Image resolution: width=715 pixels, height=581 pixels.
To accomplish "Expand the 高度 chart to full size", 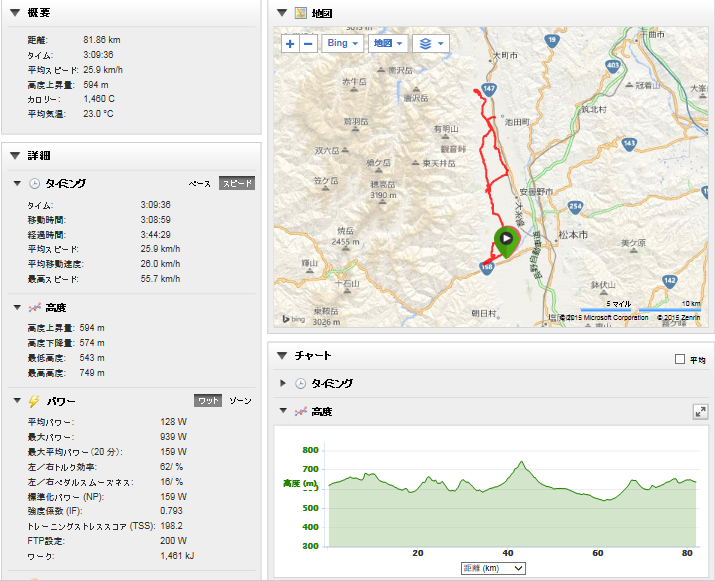I will 700,412.
